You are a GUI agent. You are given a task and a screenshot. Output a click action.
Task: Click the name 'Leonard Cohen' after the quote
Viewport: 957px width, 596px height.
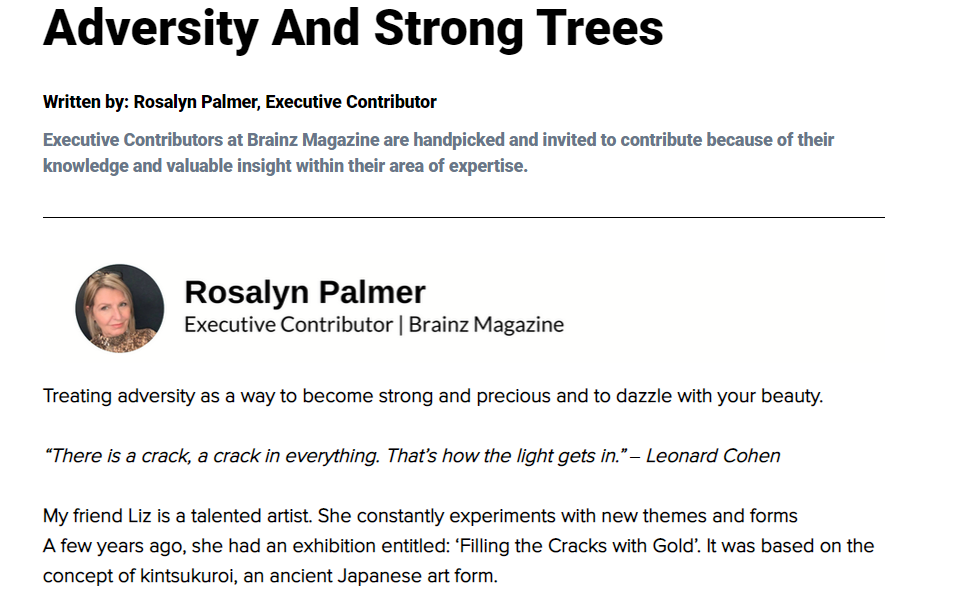713,456
